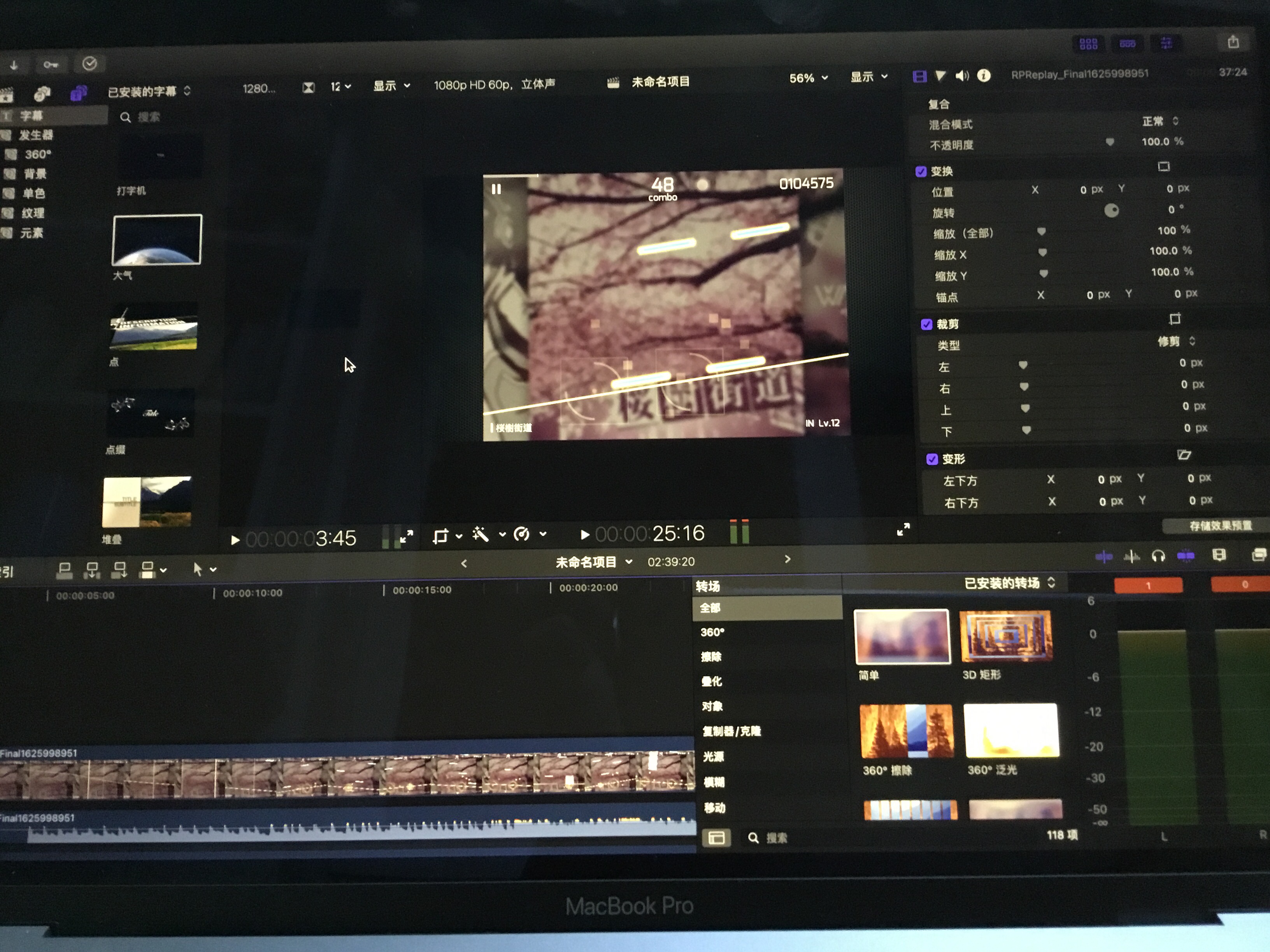This screenshot has height=952, width=1270.
Task: Toggle the headphones audio skimming icon
Action: [x=1158, y=555]
